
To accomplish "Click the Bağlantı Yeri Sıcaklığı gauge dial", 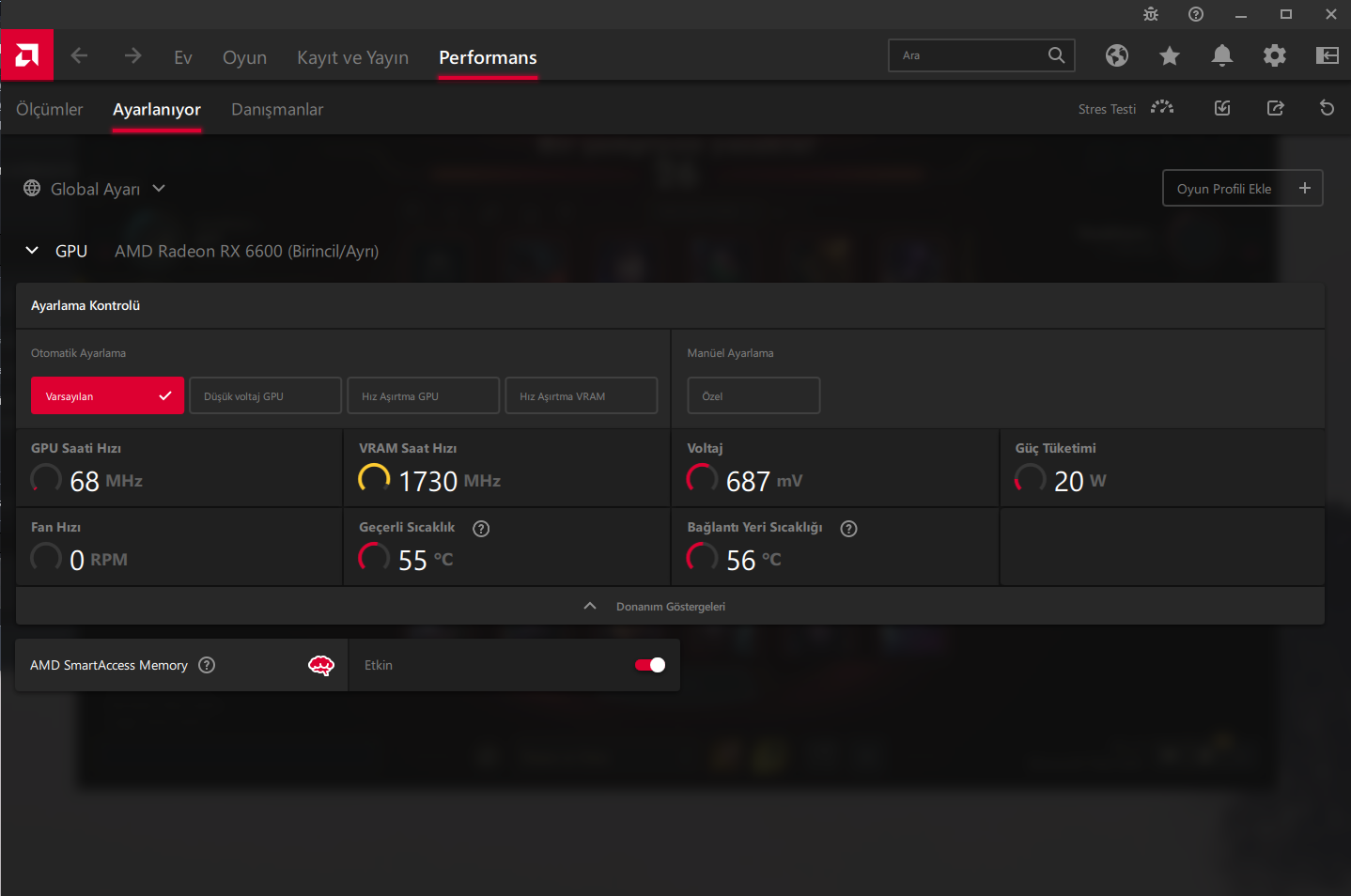I will pos(702,558).
